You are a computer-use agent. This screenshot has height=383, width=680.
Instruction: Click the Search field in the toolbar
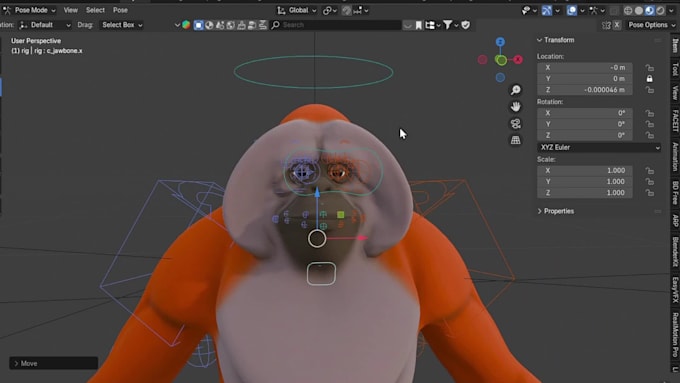pos(336,25)
